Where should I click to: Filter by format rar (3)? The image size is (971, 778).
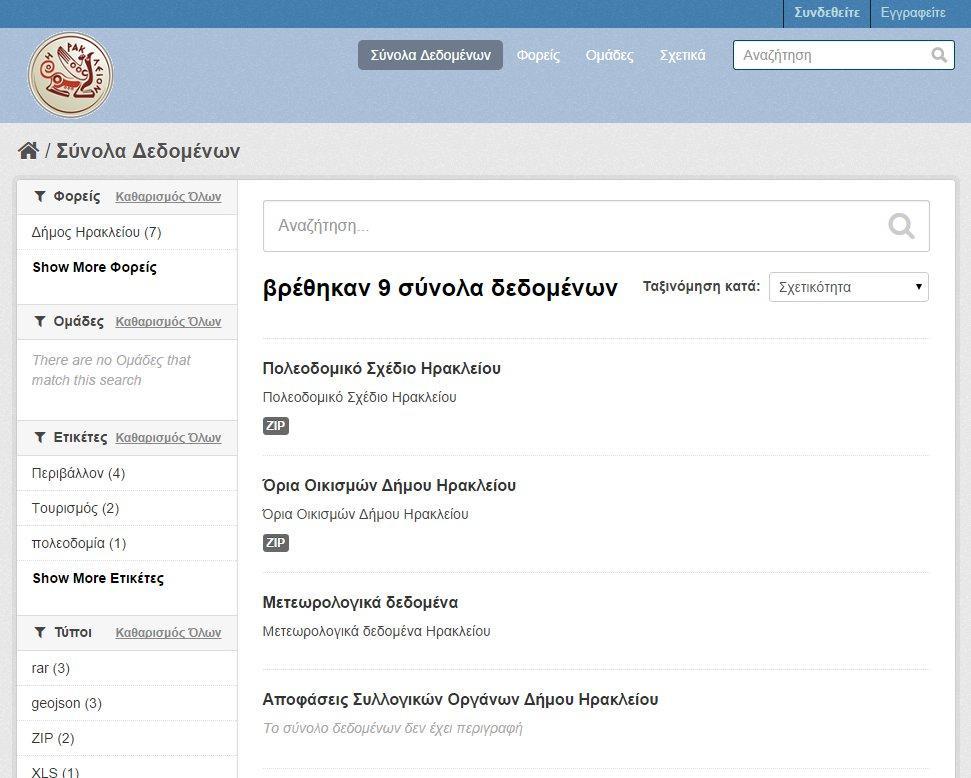[x=127, y=668]
